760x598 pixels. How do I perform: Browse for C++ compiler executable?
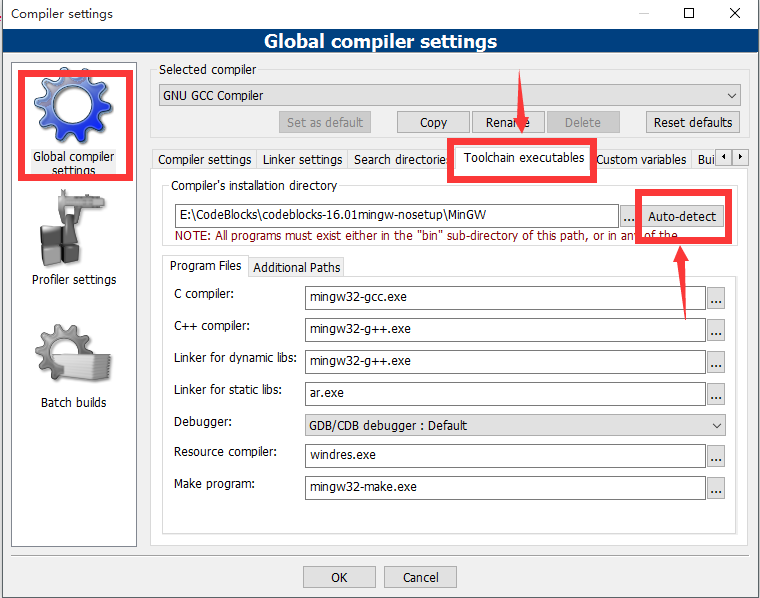[x=715, y=330]
